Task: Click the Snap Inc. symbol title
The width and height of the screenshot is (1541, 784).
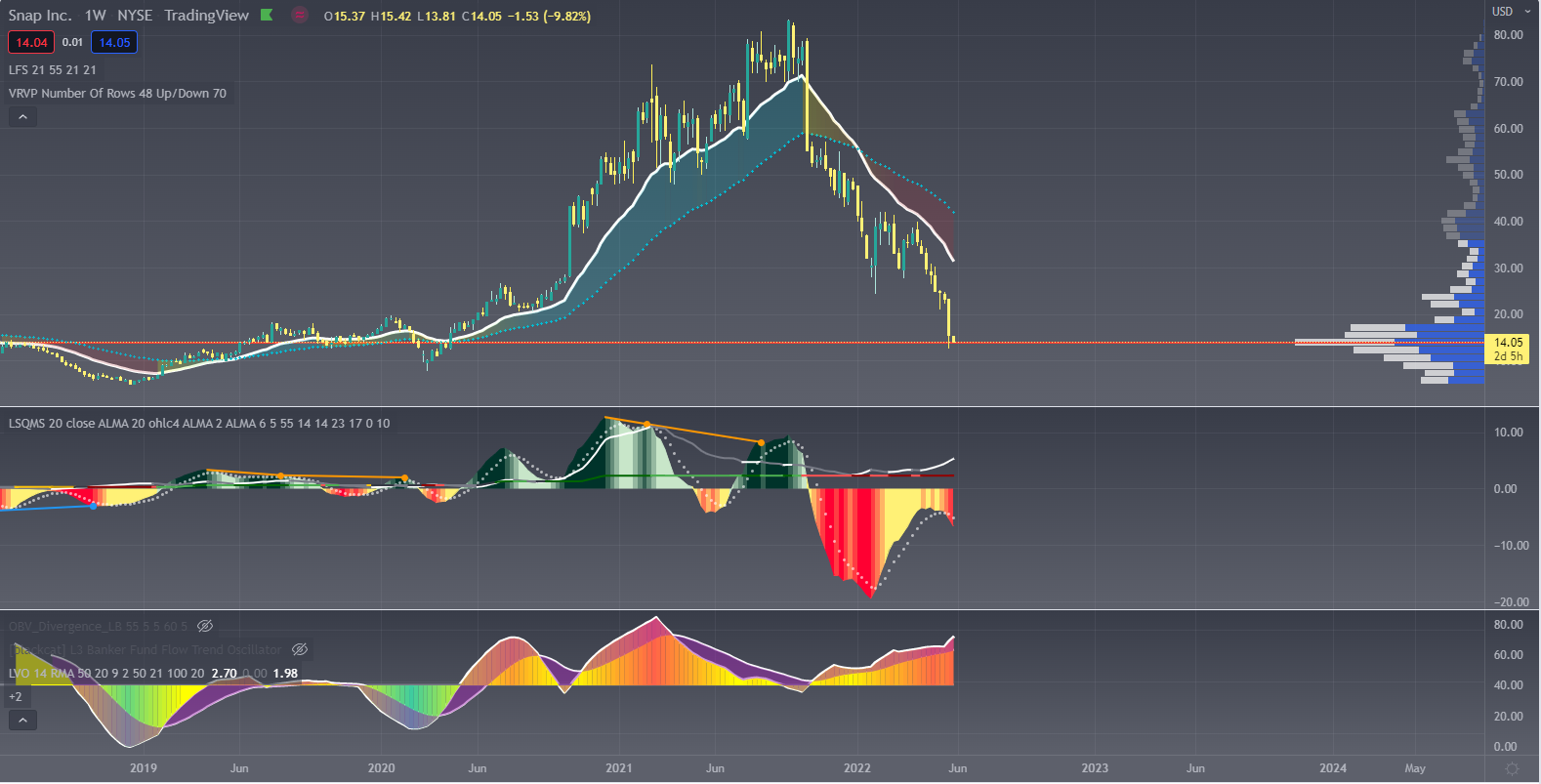Action: tap(40, 16)
